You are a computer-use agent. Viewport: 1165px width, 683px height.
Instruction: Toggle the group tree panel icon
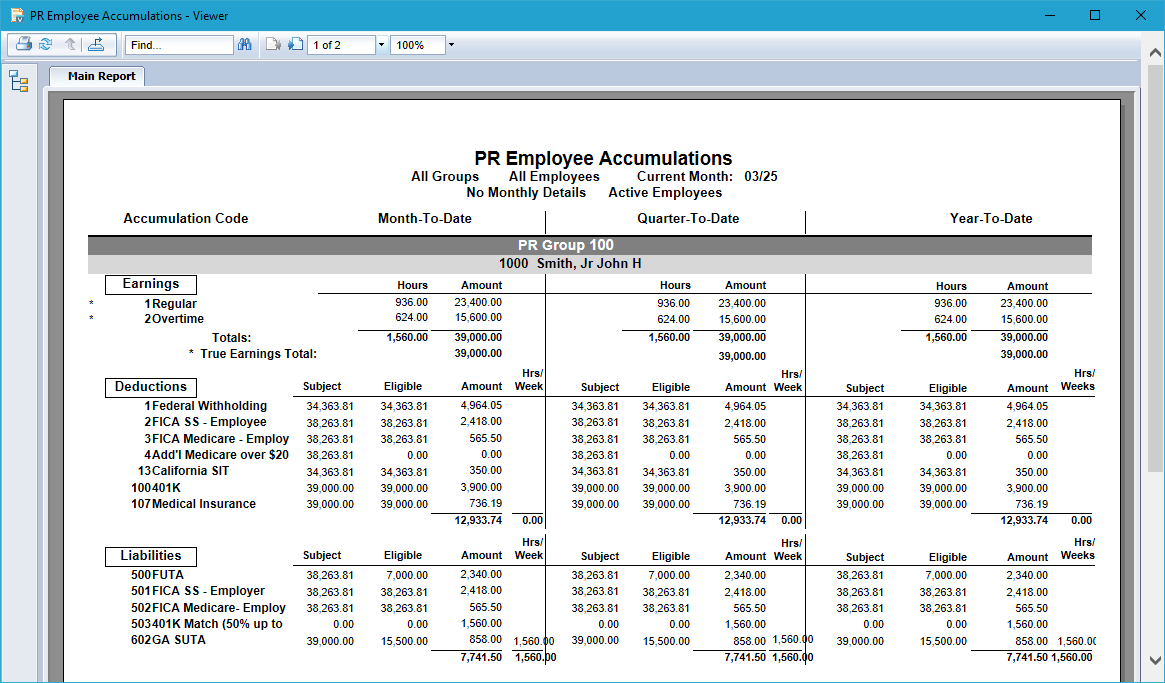pyautogui.click(x=19, y=81)
